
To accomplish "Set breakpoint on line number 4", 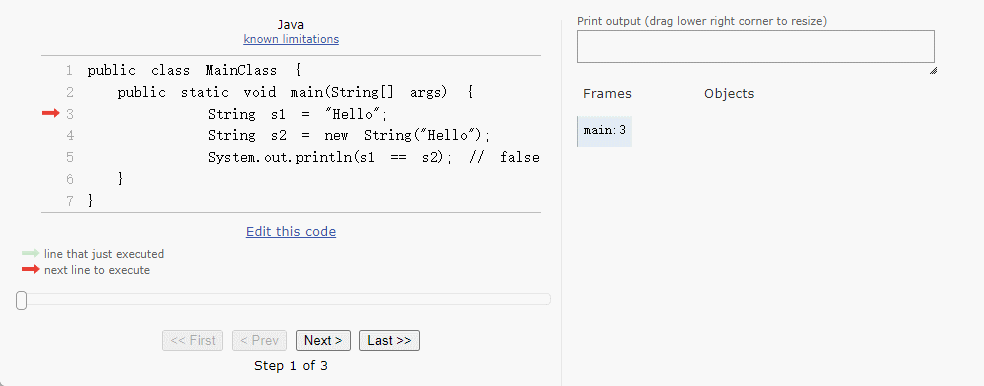I will click(x=69, y=135).
